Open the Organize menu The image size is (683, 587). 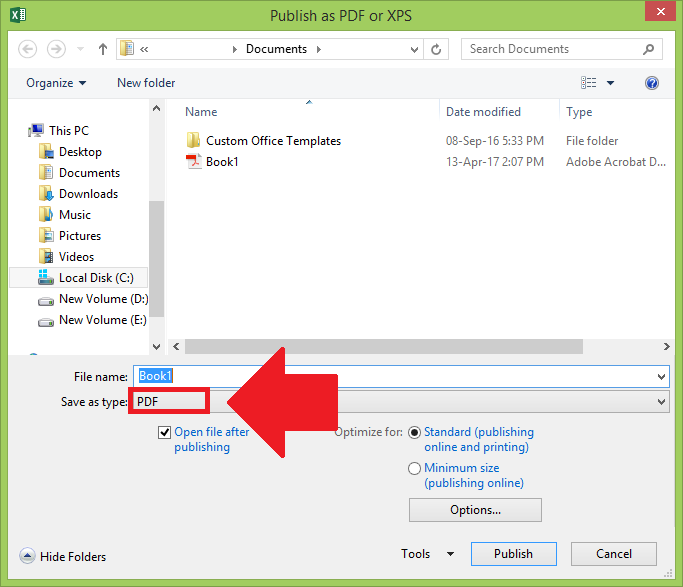click(x=56, y=83)
